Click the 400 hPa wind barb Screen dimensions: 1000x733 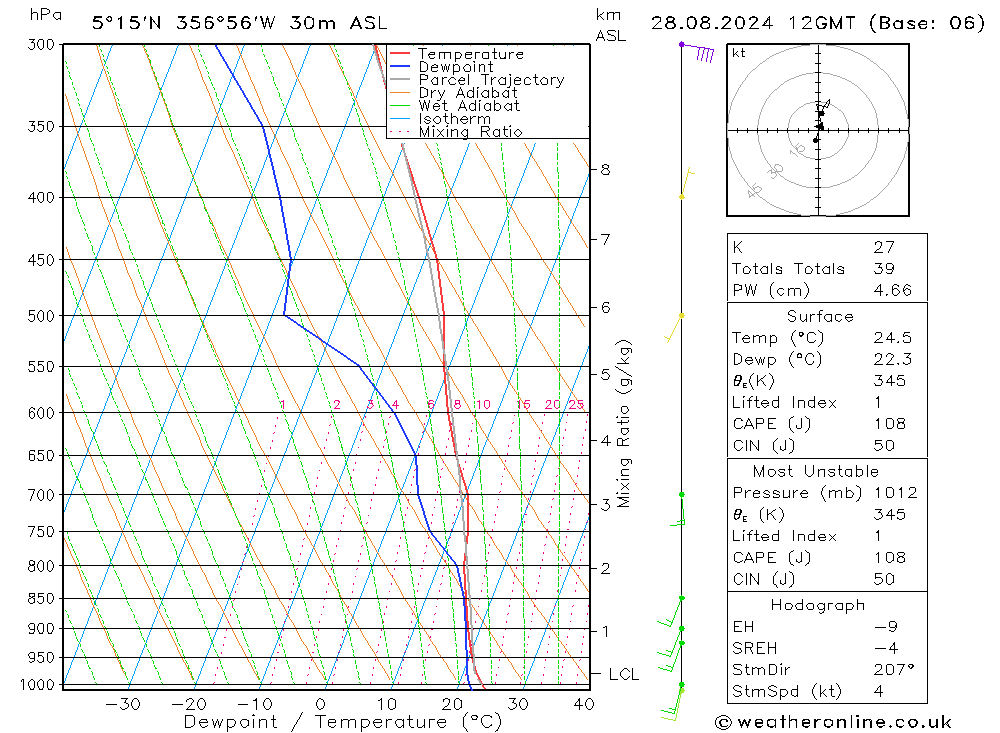[x=687, y=183]
